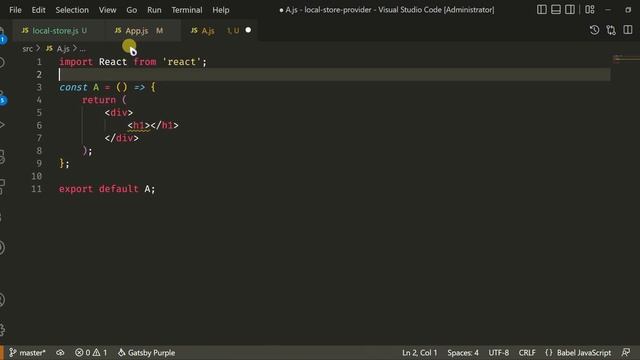Select file encoding UTF-8
The height and width of the screenshot is (360, 640).
(499, 353)
